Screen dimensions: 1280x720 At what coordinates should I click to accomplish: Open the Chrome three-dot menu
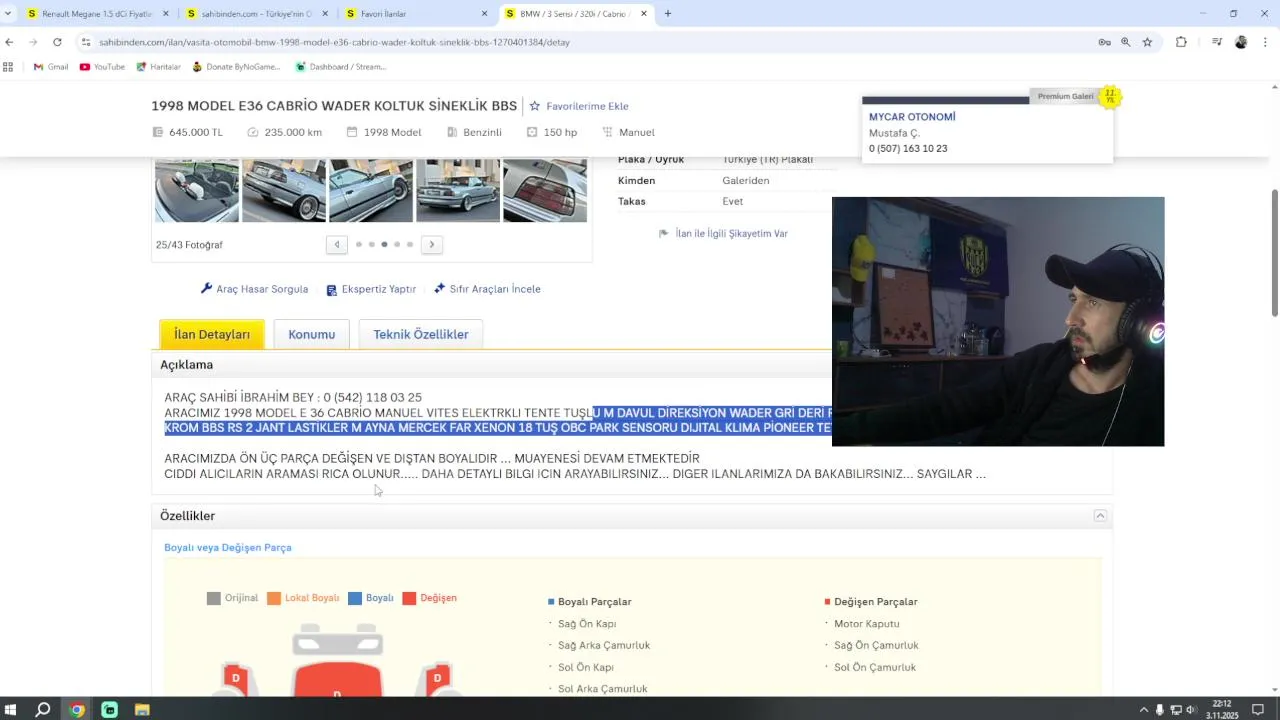pos(1266,42)
